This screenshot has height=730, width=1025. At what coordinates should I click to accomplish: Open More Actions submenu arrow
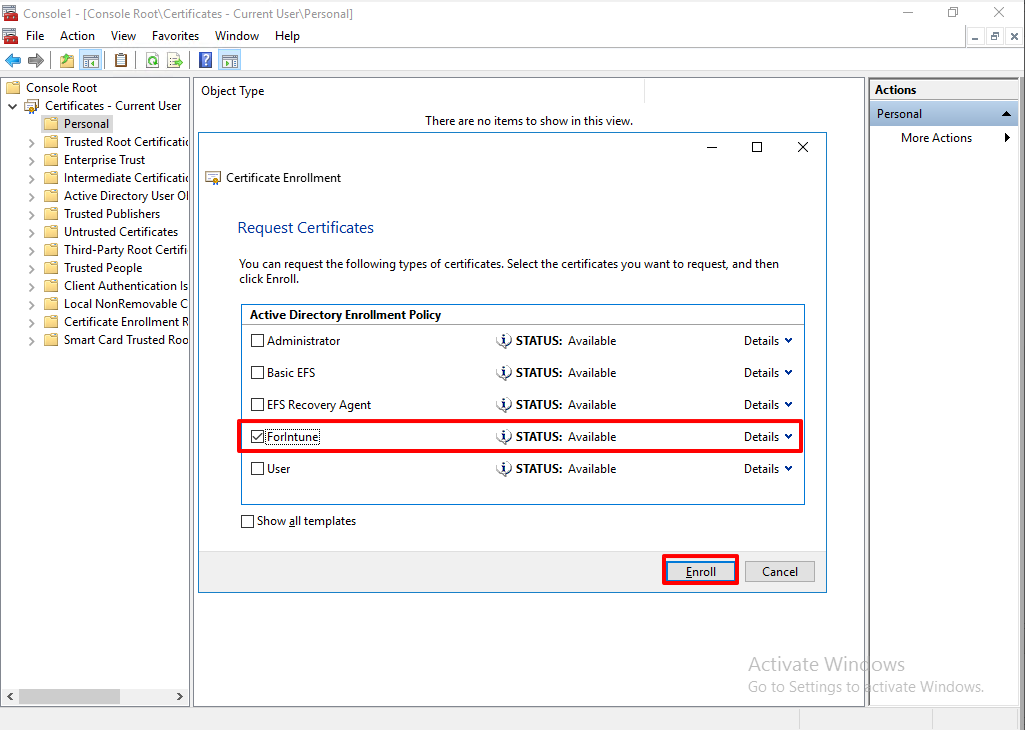point(1007,138)
